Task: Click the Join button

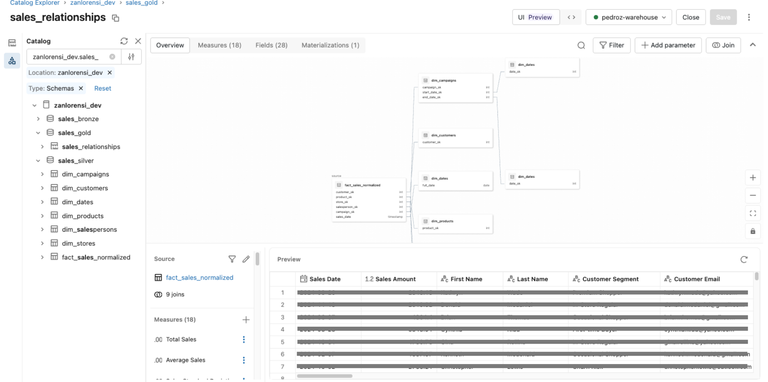Action: (x=723, y=45)
